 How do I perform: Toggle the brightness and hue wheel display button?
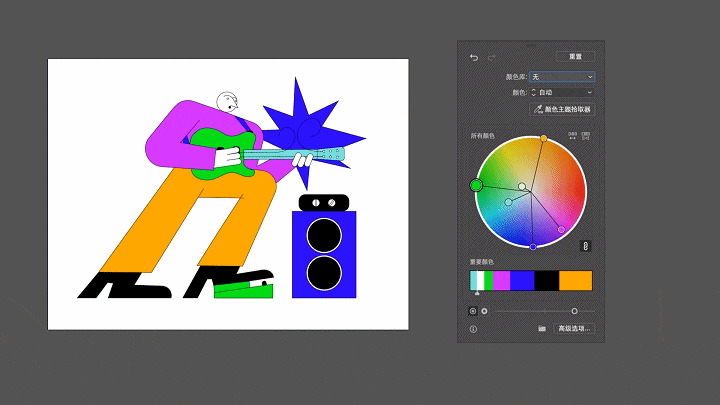point(485,311)
